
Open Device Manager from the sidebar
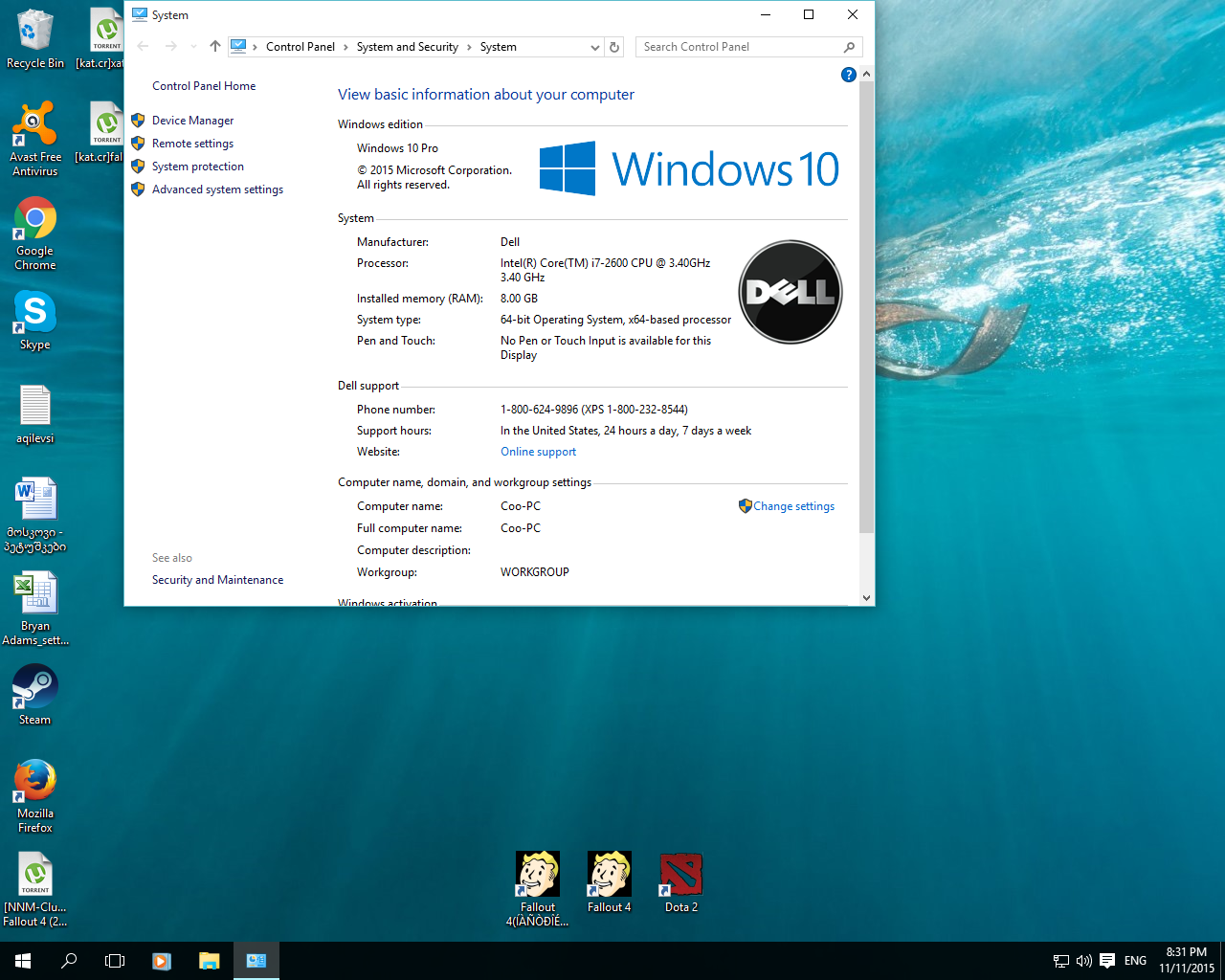point(192,121)
